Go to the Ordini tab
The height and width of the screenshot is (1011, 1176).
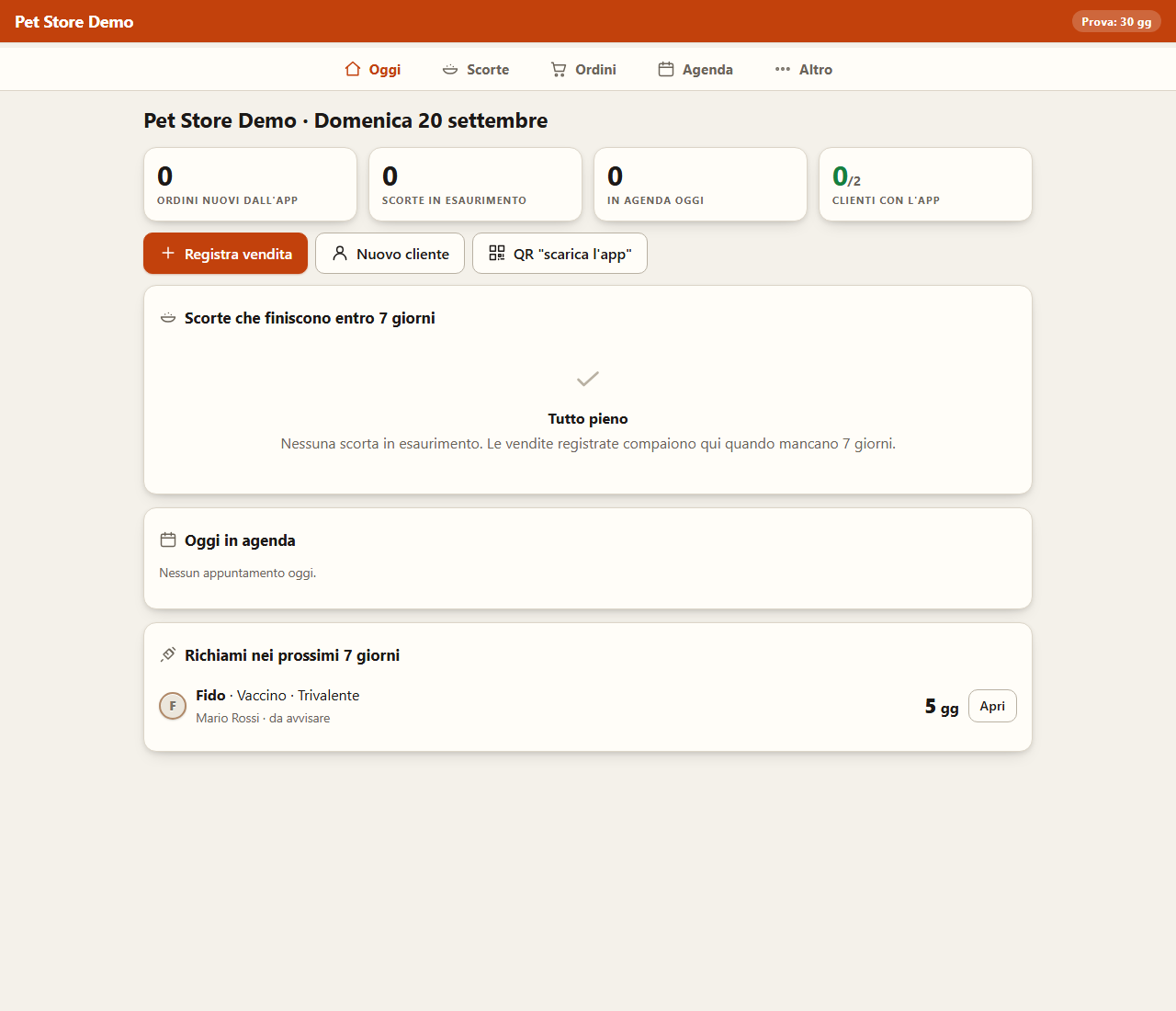tap(583, 69)
